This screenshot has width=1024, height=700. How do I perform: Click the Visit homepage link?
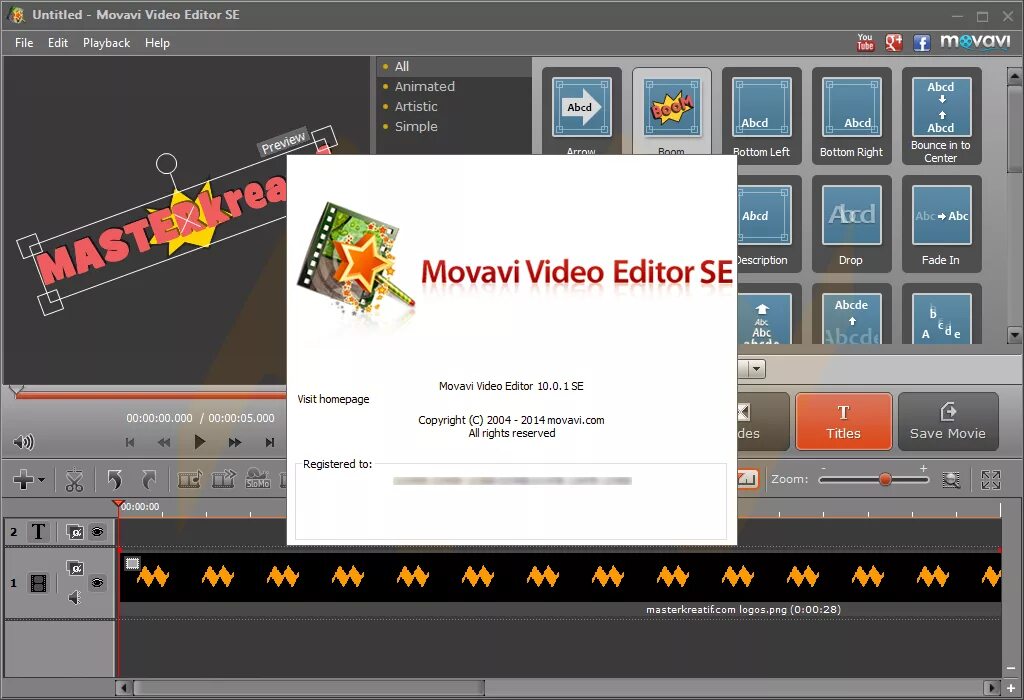tap(333, 399)
